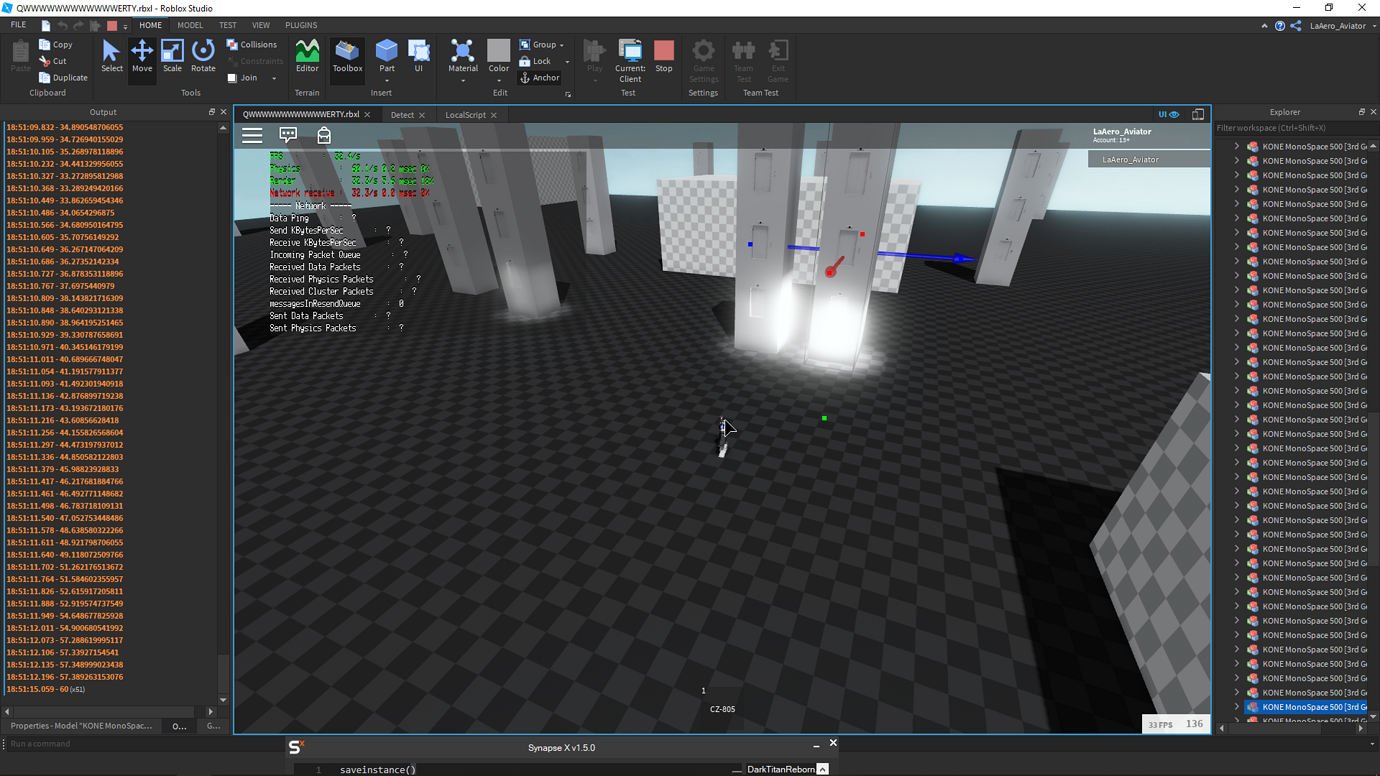1380x776 pixels.
Task: Open the Help question mark icon
Action: click(x=1280, y=26)
